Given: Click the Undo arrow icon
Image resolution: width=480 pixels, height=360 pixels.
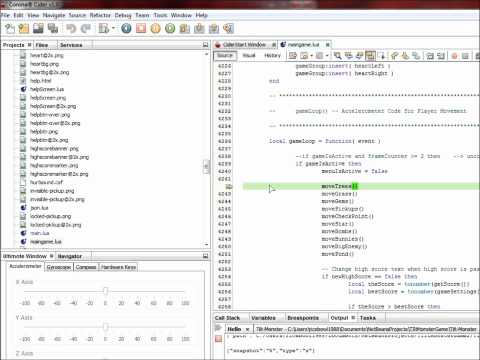Looking at the screenshot, I should coord(71,29).
